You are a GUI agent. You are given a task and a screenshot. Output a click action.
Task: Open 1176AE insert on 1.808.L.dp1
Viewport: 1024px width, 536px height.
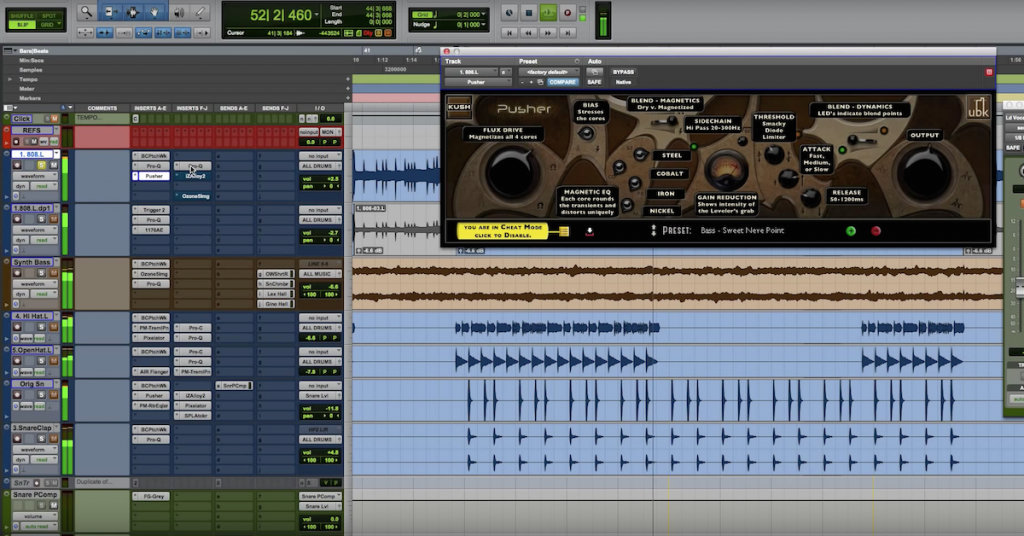point(154,230)
